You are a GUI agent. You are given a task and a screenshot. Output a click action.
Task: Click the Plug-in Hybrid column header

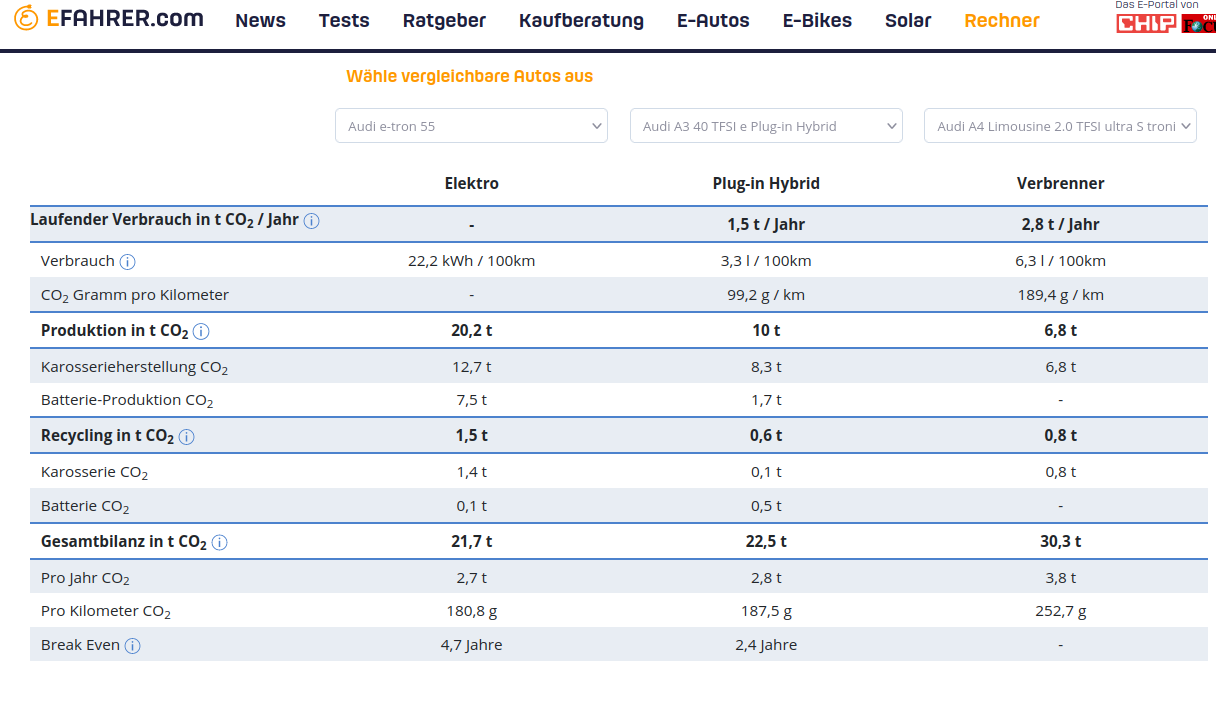(x=766, y=183)
